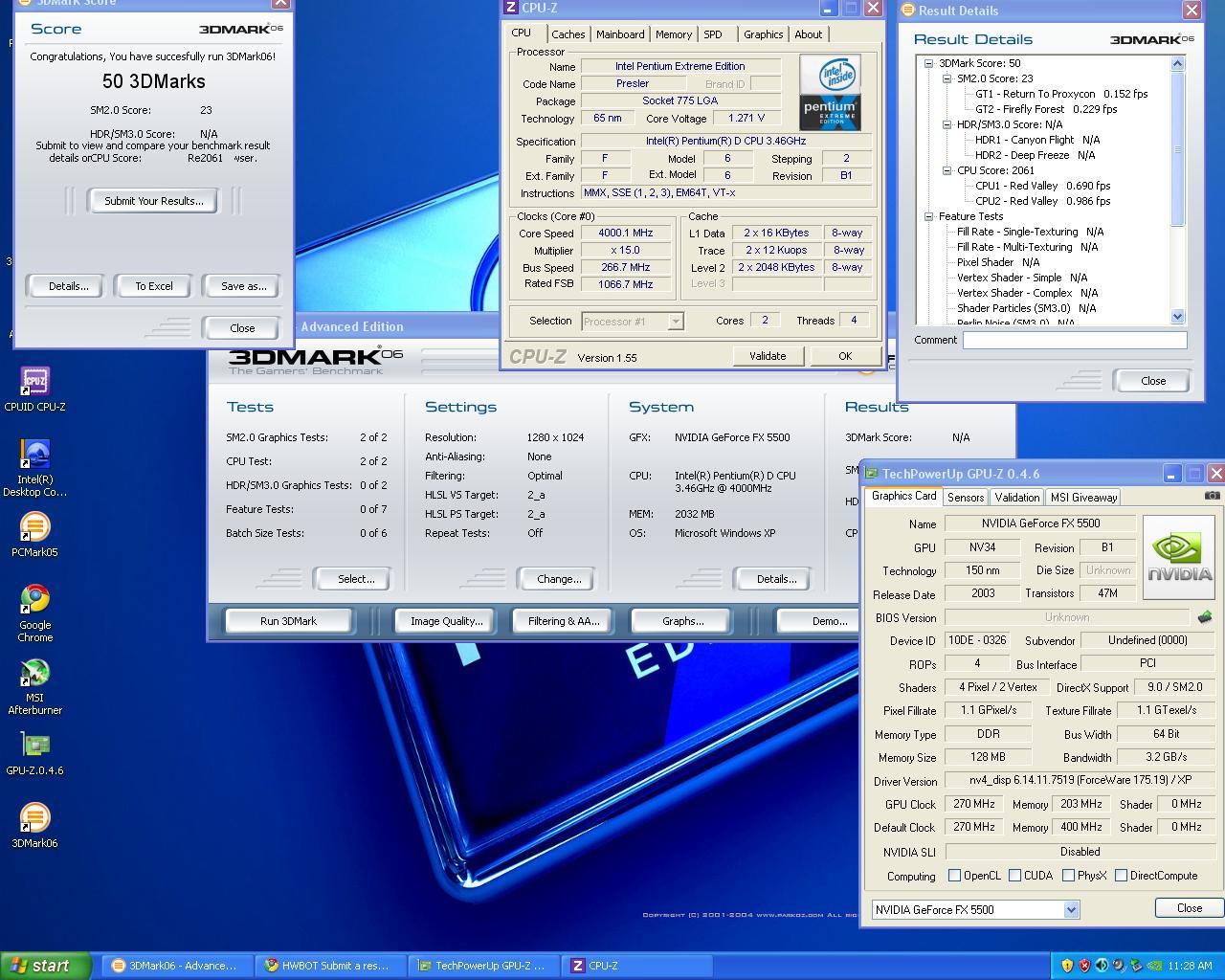
Task: Switch to the Sensors tab in GPU-Z
Action: click(966, 498)
